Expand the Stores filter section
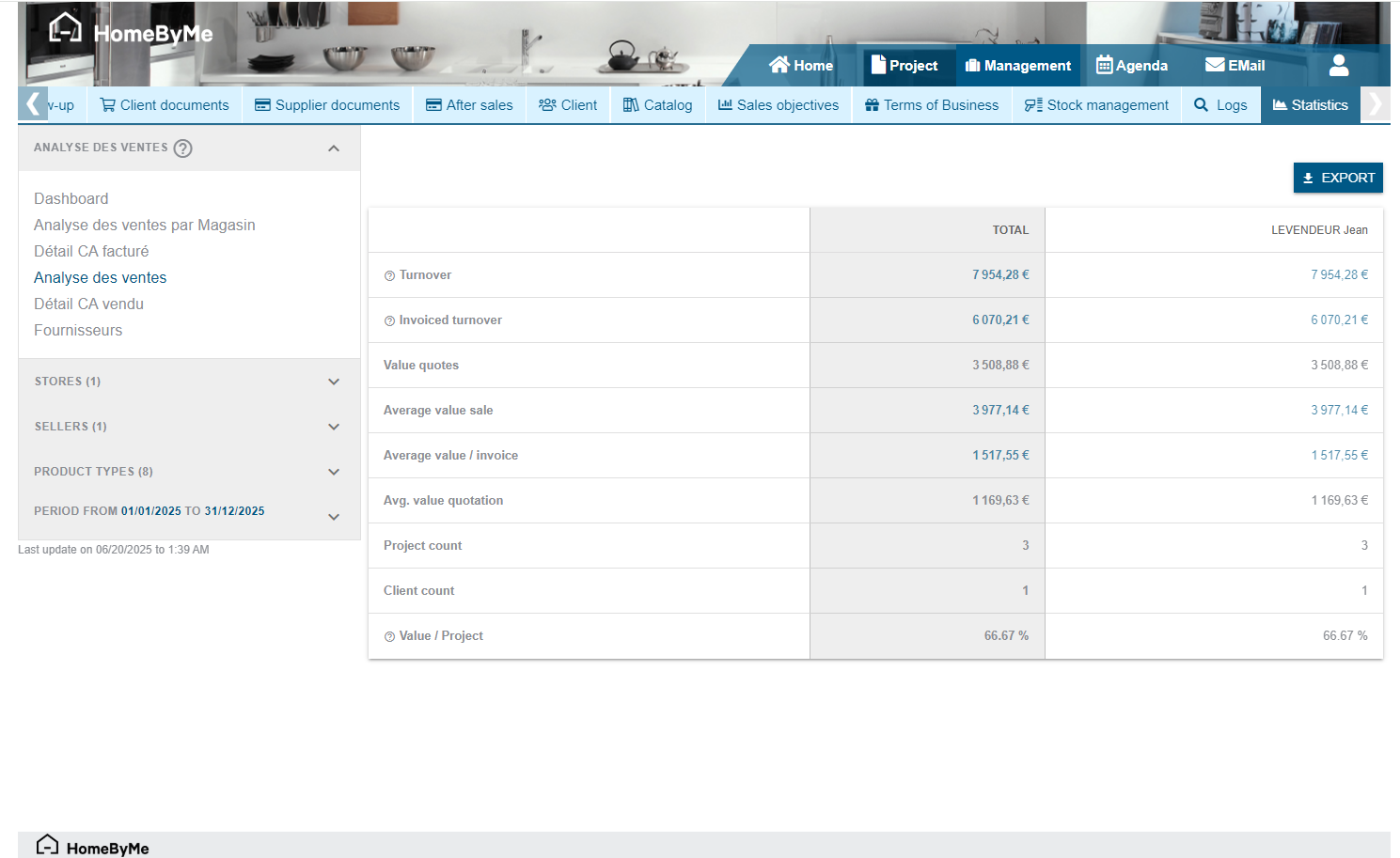Screen dimensions: 1400x858 tap(334, 382)
